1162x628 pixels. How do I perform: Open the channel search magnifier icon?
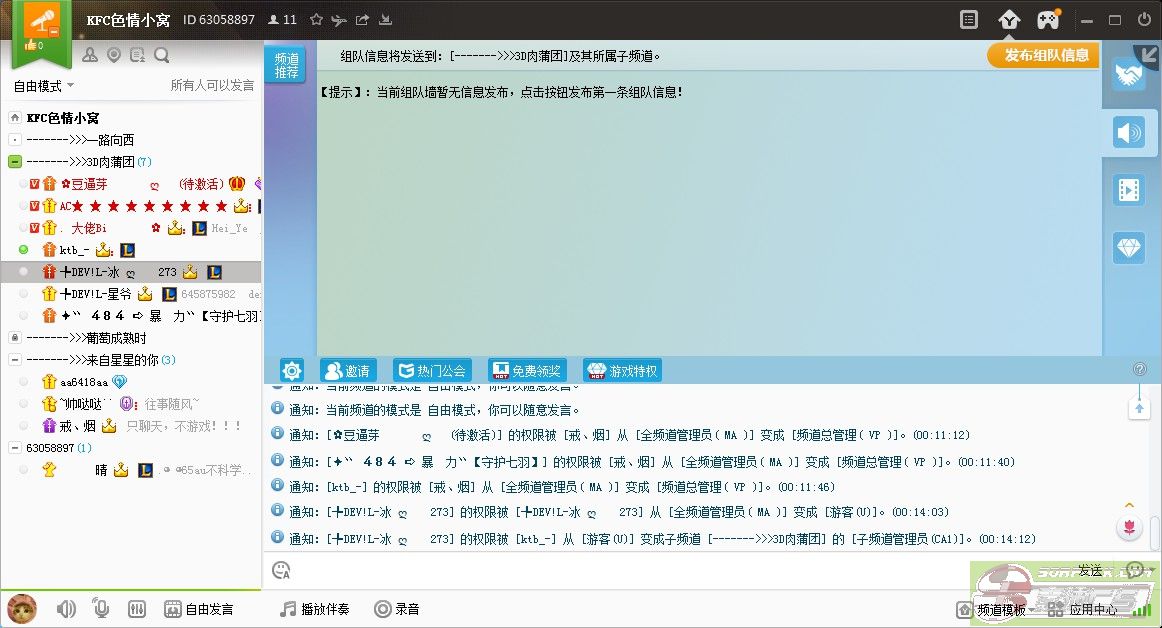point(161,54)
